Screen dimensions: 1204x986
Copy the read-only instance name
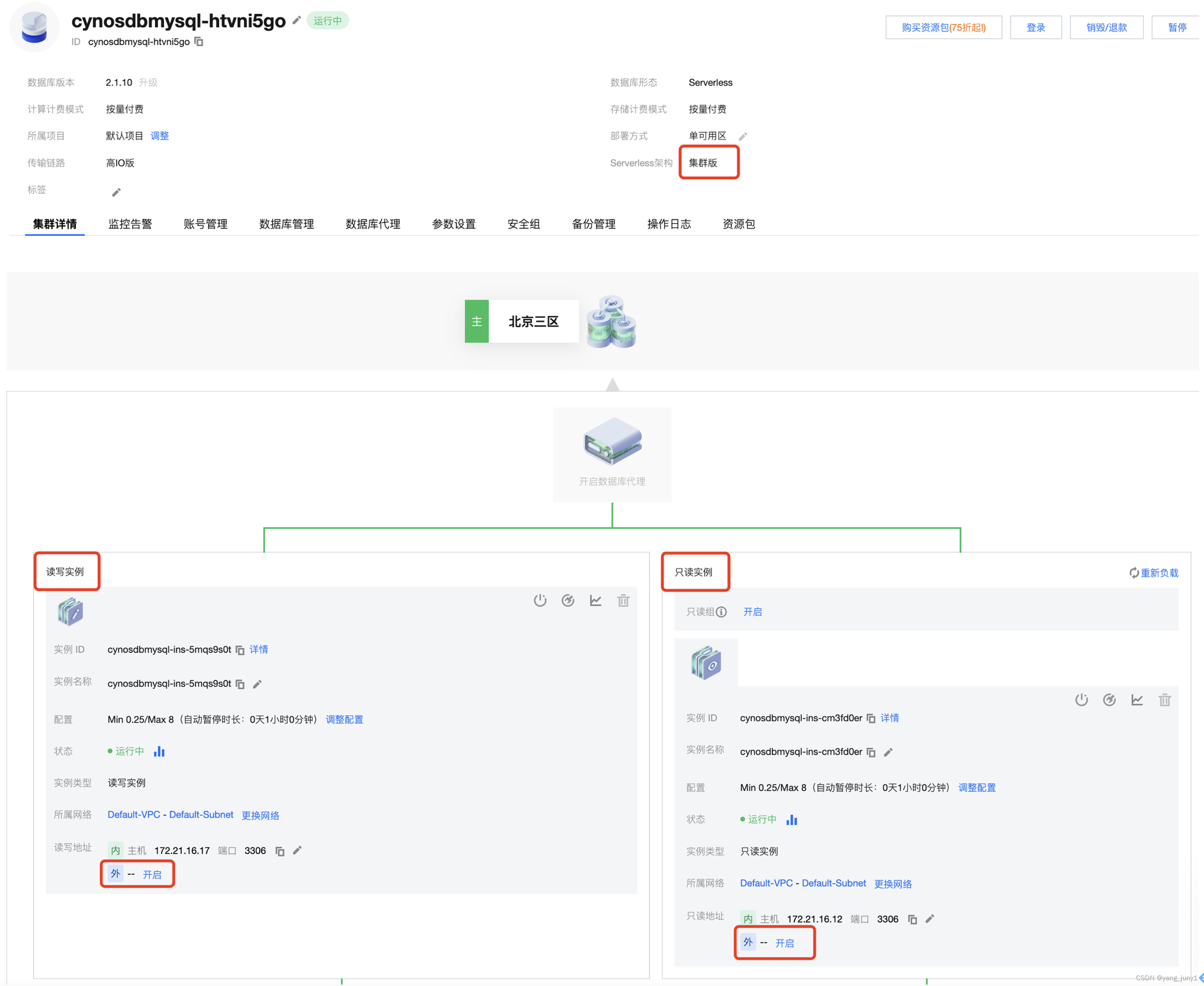point(871,753)
